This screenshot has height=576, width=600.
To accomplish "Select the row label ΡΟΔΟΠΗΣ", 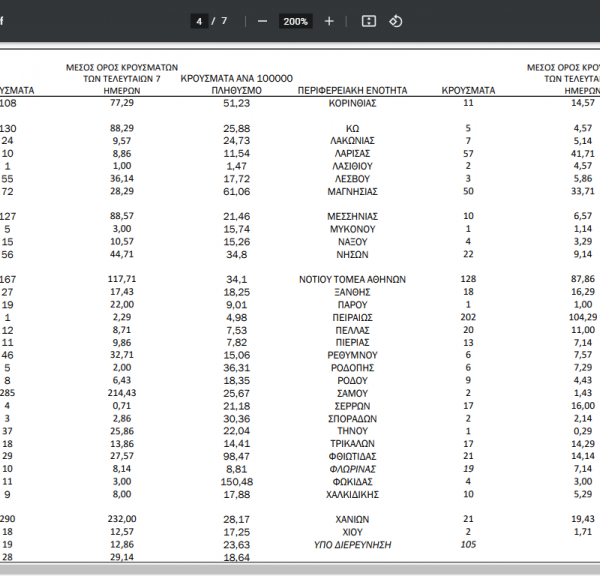I will [x=352, y=368].
